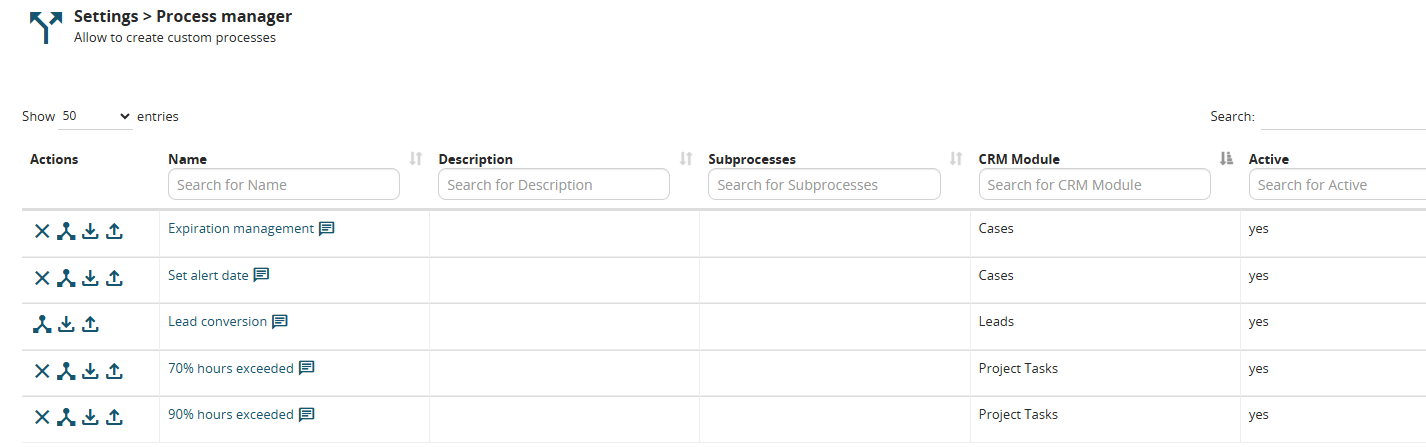
Task: Click the Search for CRM Module field
Action: (1094, 185)
